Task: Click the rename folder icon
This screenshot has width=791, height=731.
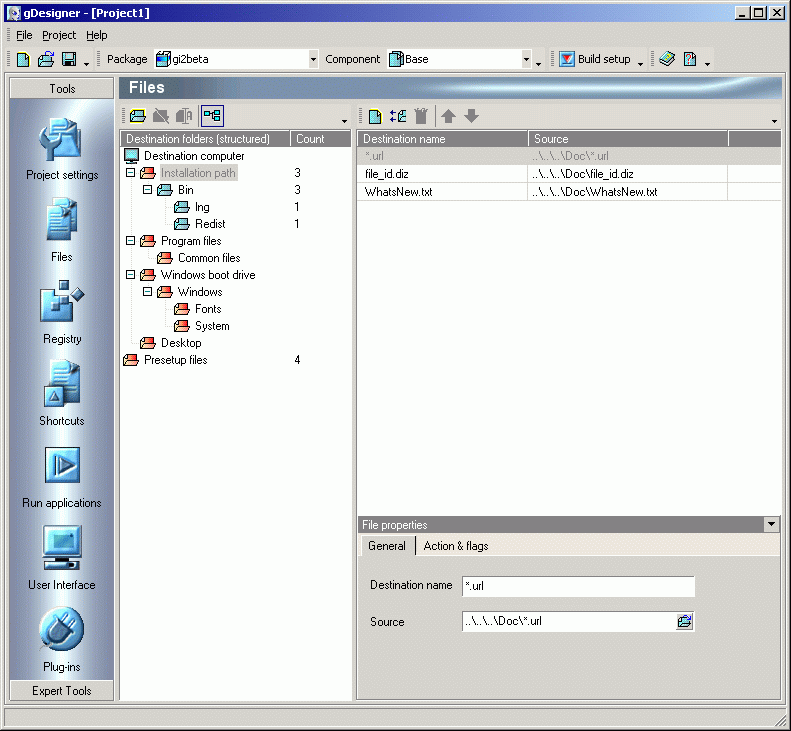Action: point(184,117)
